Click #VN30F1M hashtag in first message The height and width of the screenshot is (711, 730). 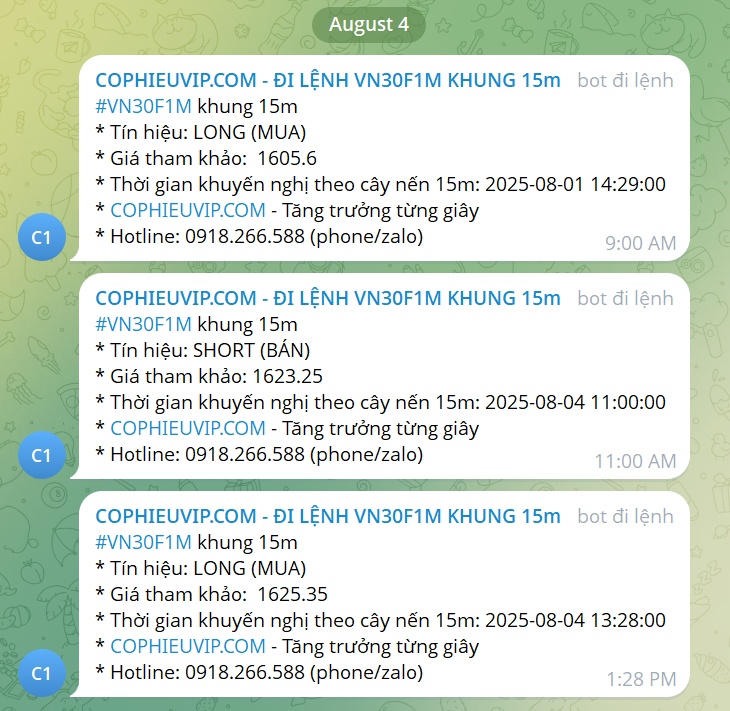click(143, 107)
